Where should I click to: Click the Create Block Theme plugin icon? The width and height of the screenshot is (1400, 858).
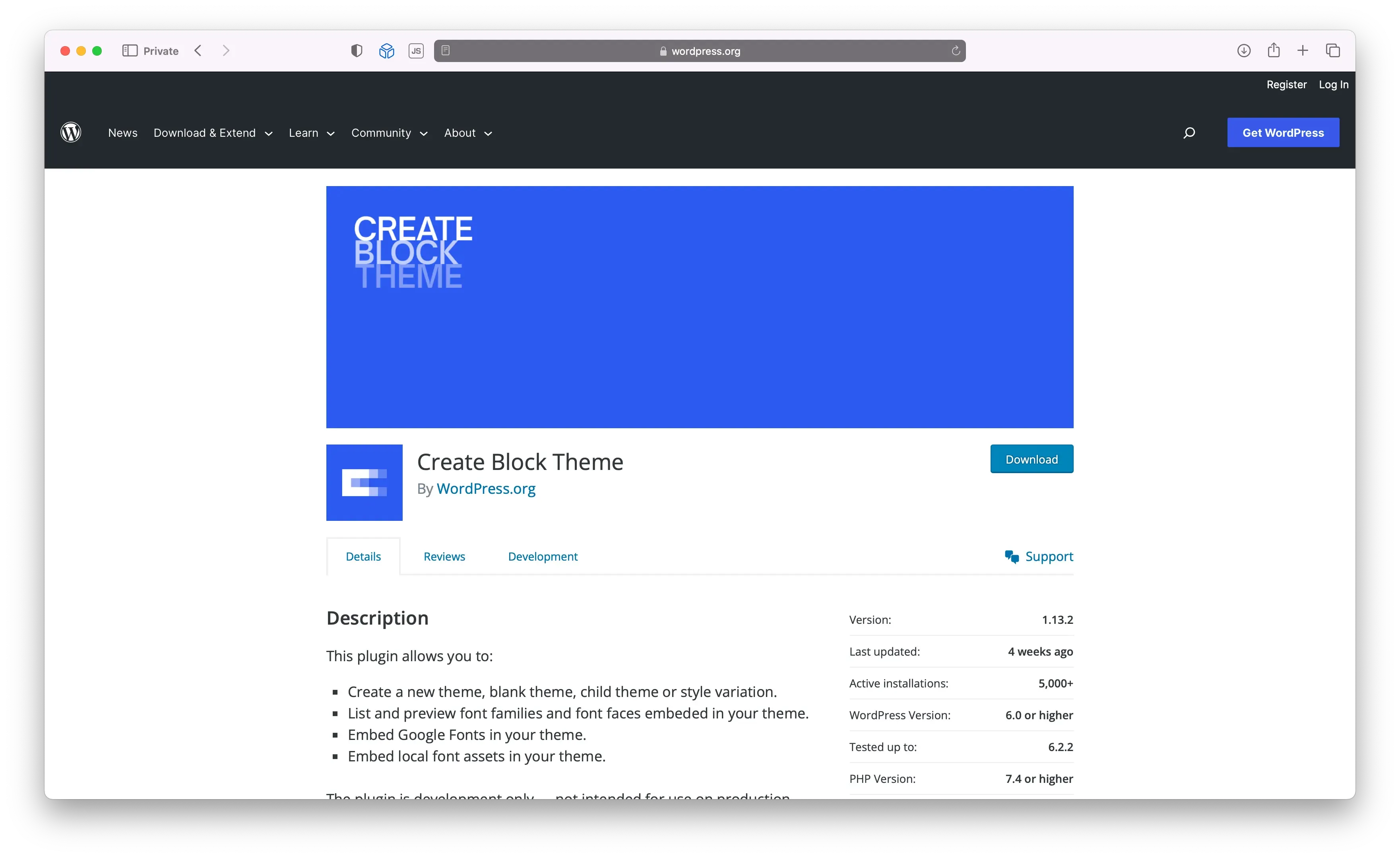(364, 482)
